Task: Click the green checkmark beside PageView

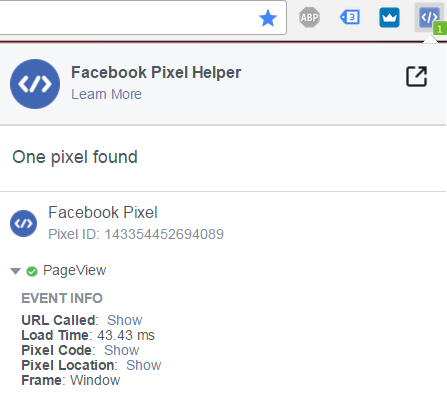Action: click(x=32, y=271)
